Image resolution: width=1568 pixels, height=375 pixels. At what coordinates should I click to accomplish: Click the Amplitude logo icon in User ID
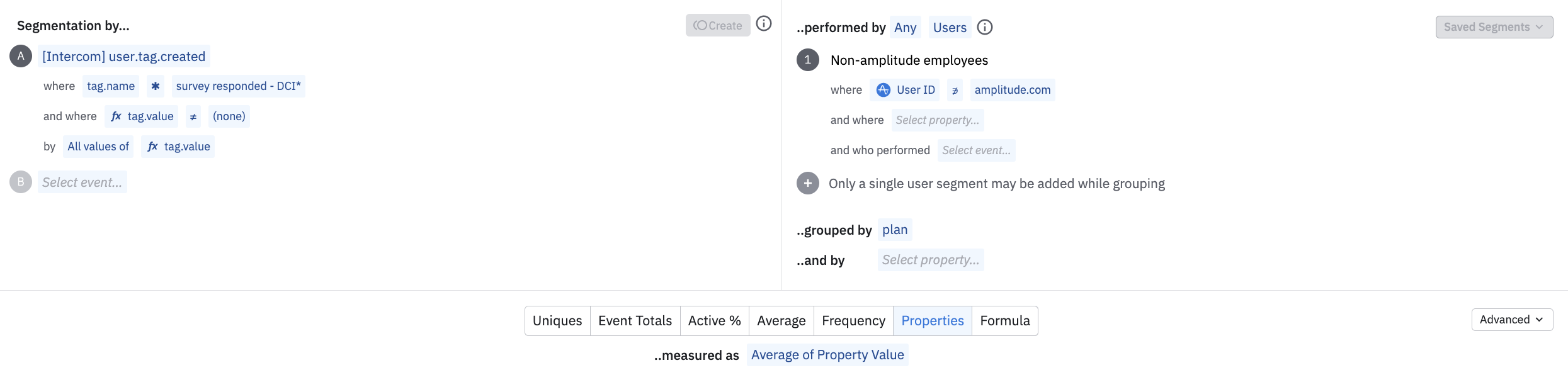pos(883,90)
